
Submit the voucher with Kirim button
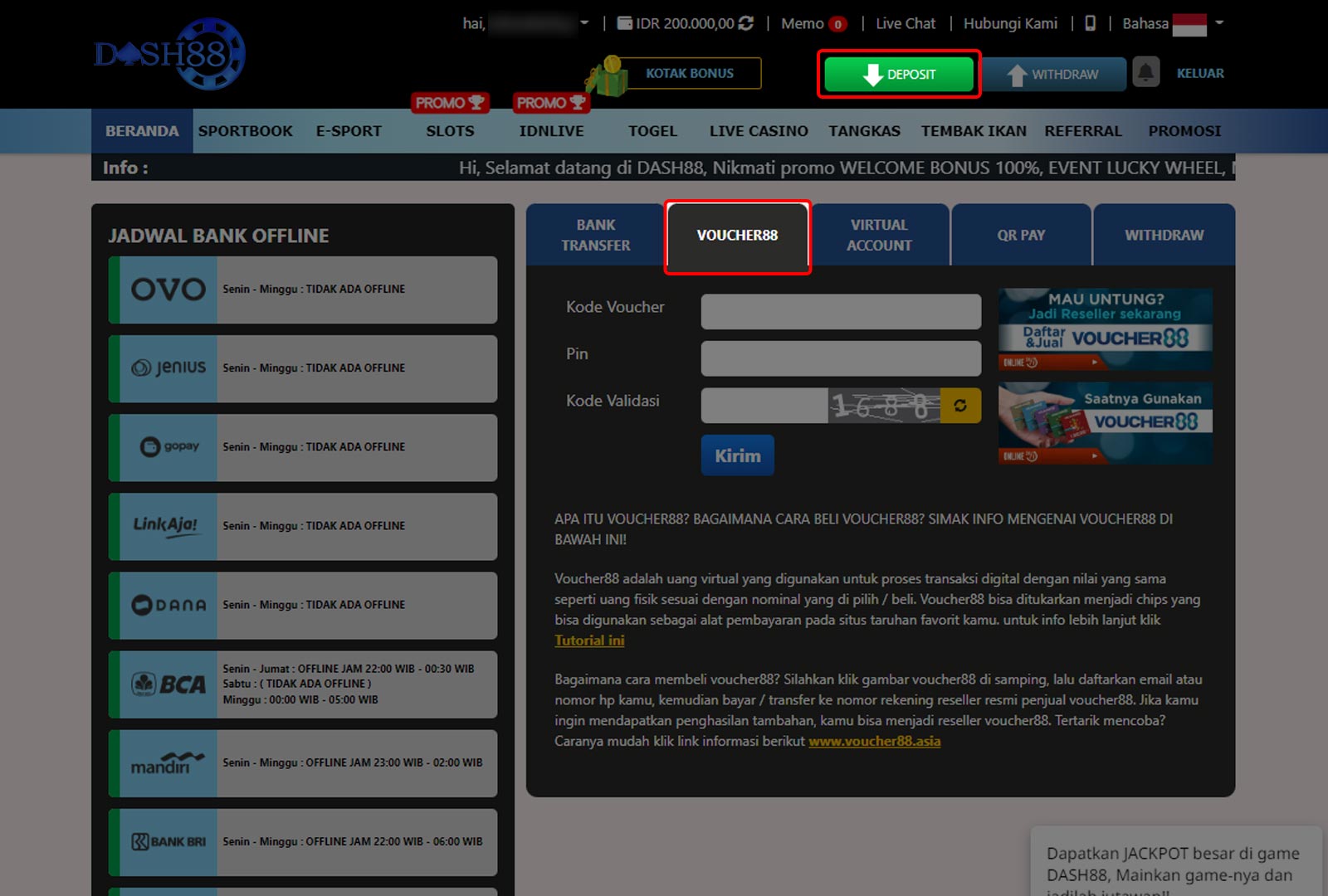[x=737, y=455]
